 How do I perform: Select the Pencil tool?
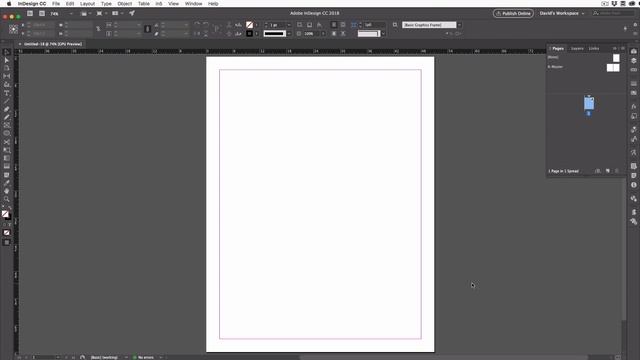[7, 117]
